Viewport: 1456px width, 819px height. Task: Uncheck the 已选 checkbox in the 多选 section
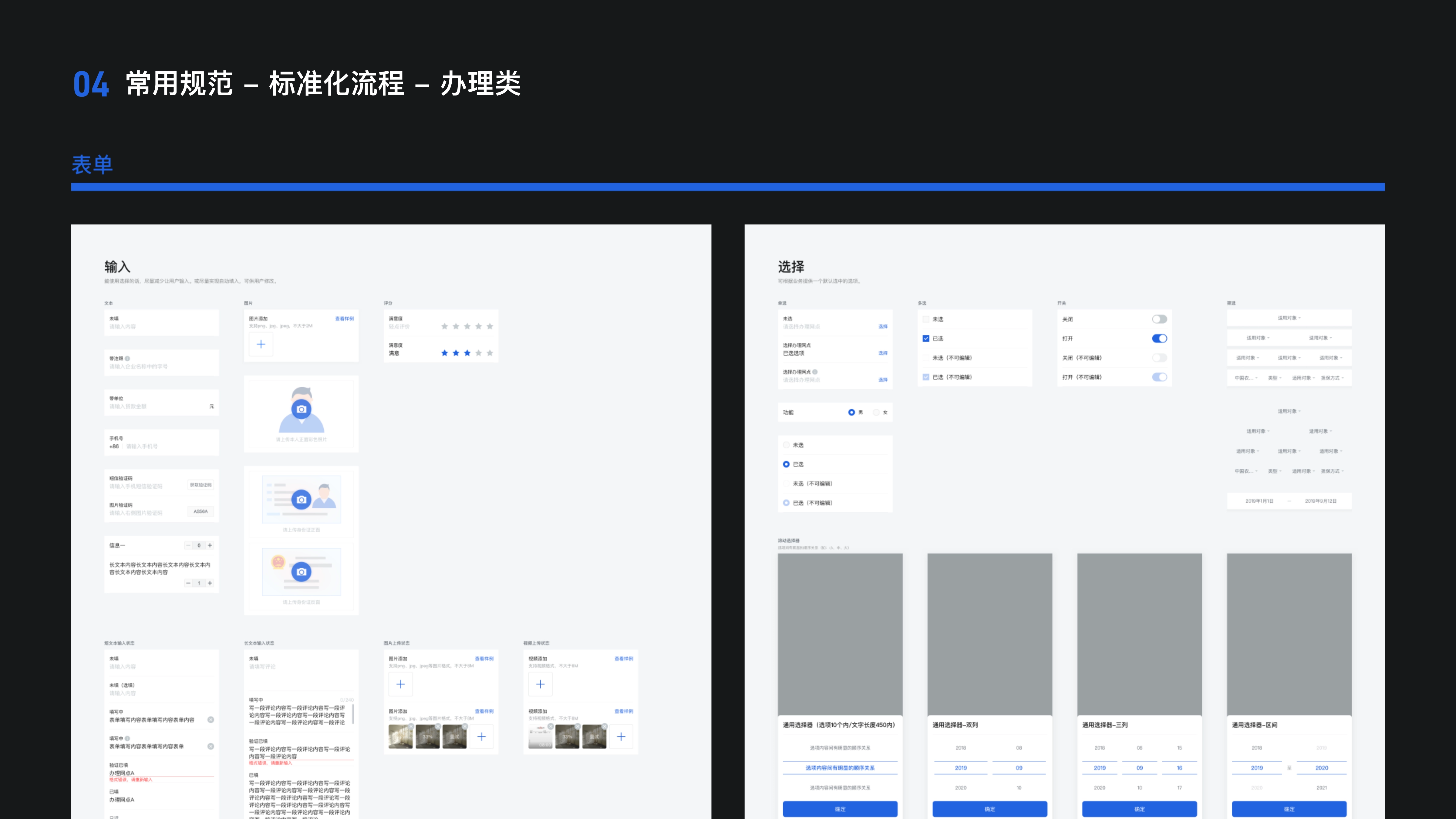[x=926, y=338]
